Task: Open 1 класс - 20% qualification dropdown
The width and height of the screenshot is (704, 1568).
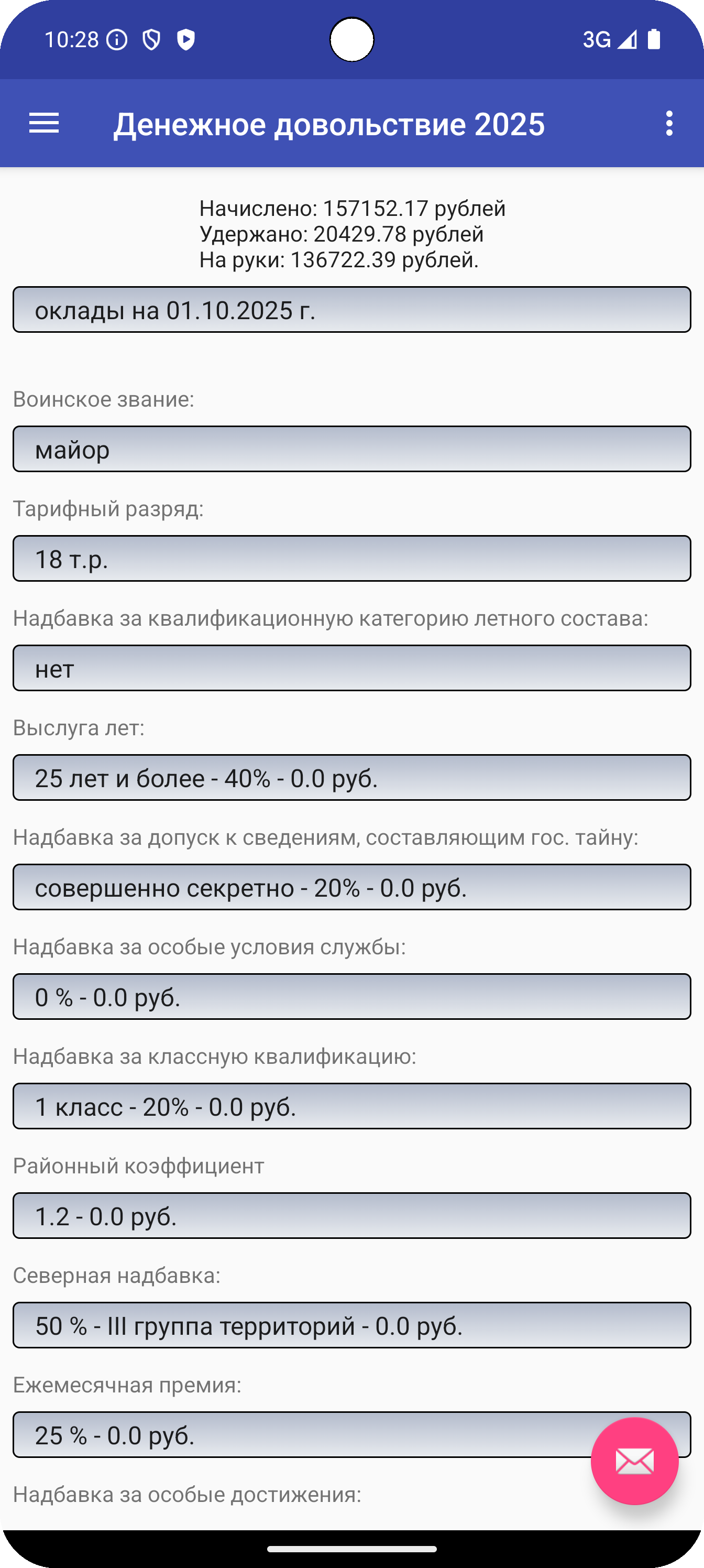Action: [x=351, y=1107]
